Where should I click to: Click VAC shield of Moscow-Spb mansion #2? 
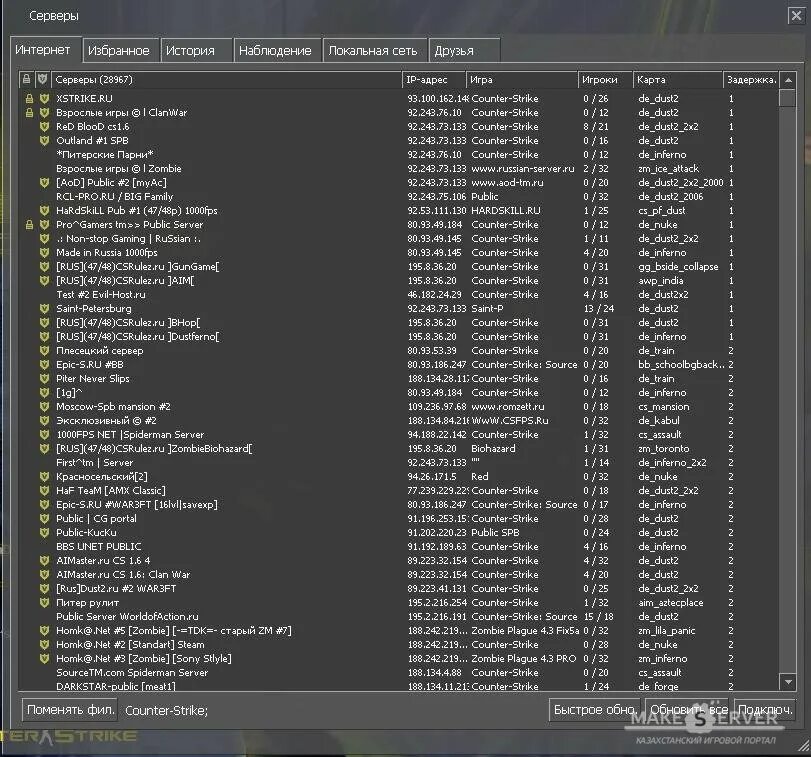pyautogui.click(x=44, y=406)
